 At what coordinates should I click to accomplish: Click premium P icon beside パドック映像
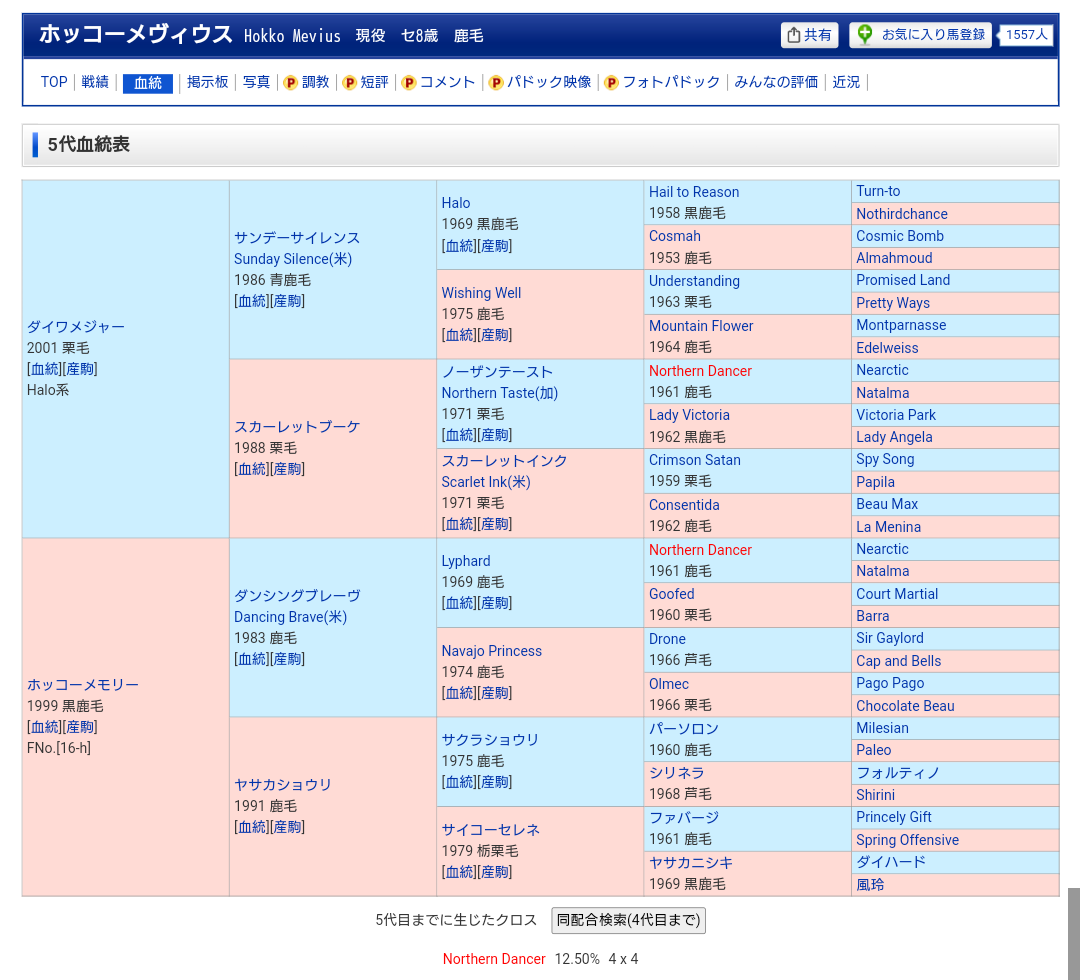click(x=496, y=83)
